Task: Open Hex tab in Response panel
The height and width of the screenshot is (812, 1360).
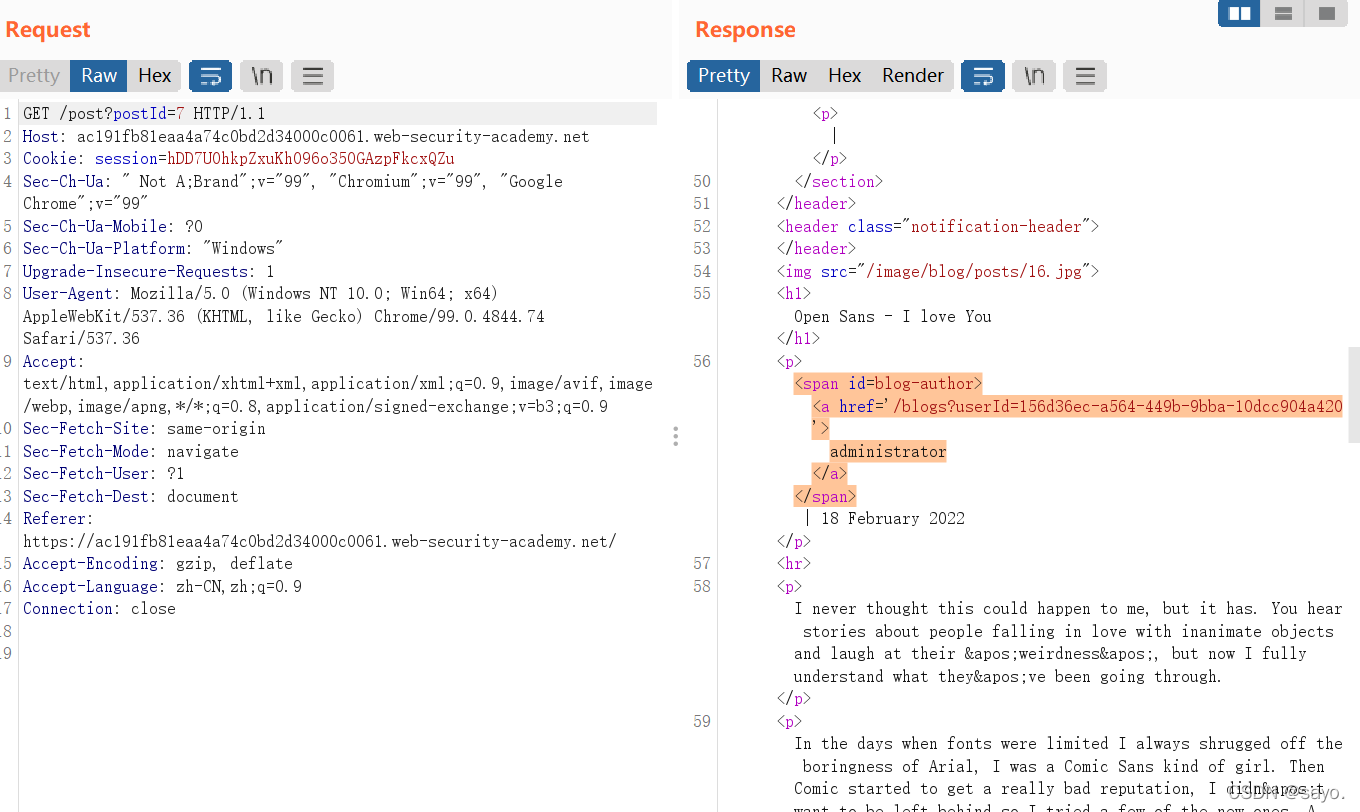Action: (x=845, y=76)
